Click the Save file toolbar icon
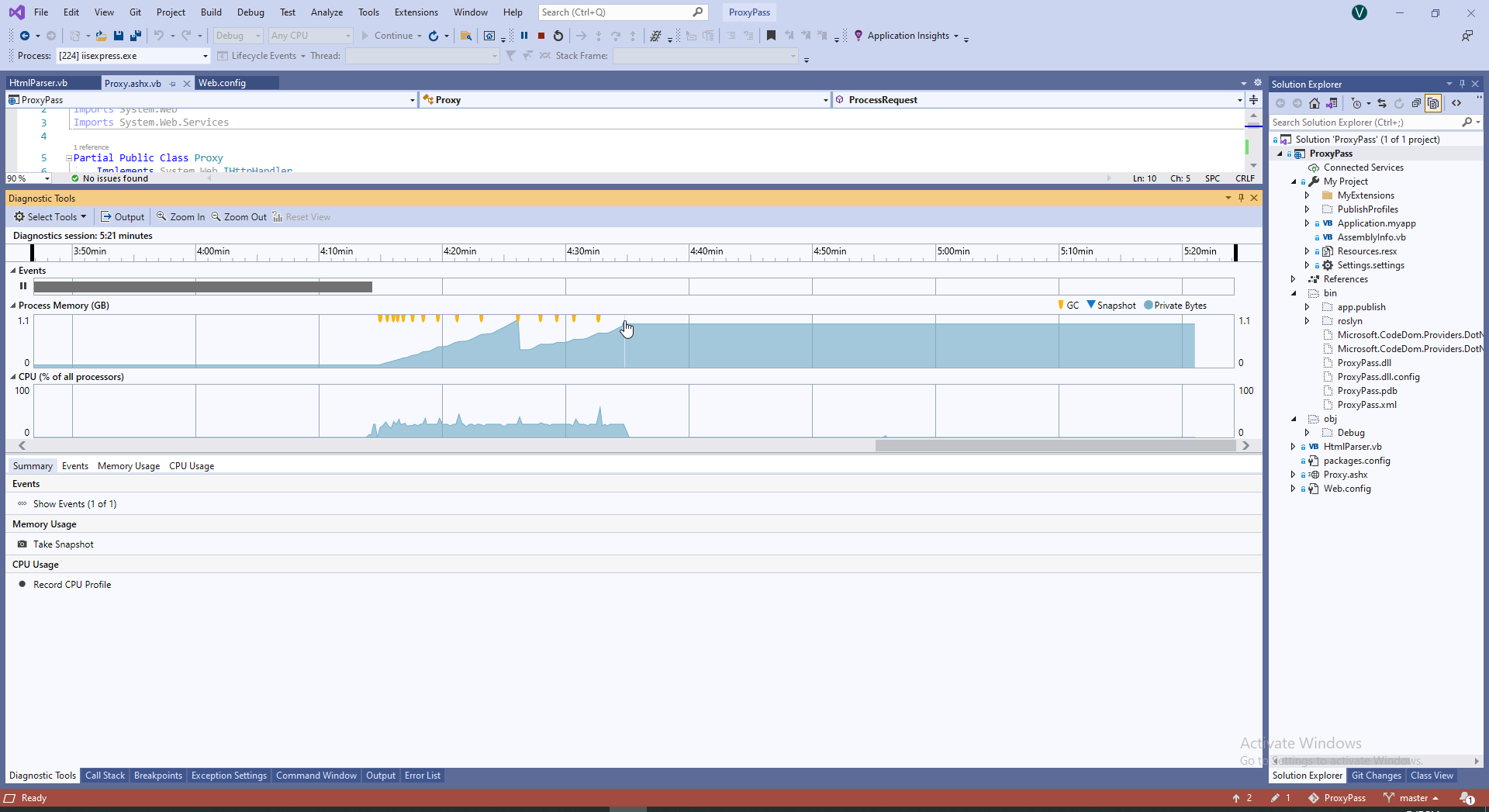 tap(119, 36)
